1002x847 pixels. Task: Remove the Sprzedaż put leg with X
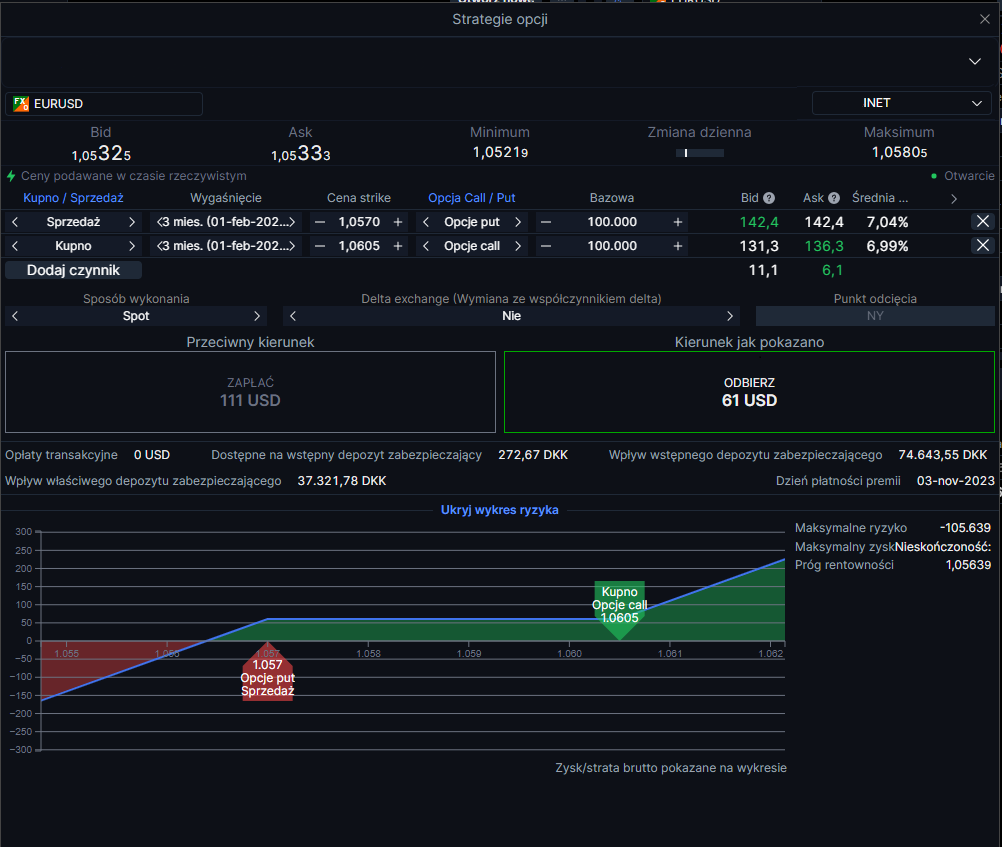pyautogui.click(x=983, y=222)
